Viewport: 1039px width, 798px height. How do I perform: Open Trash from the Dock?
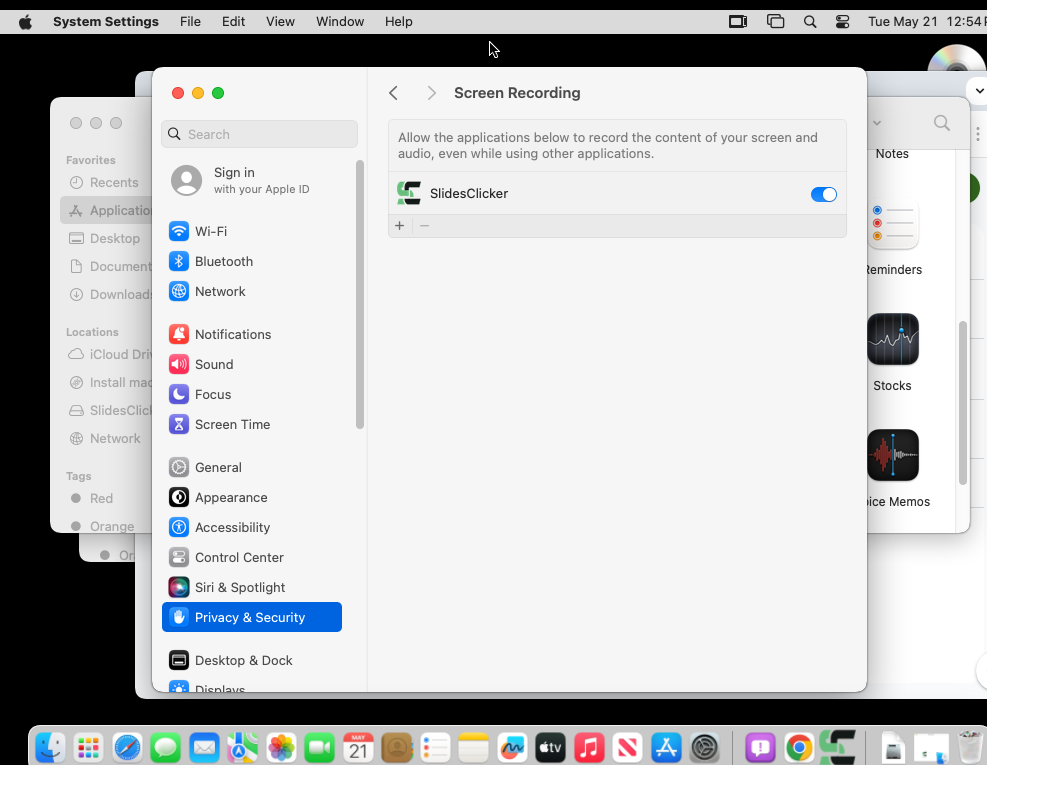(970, 747)
